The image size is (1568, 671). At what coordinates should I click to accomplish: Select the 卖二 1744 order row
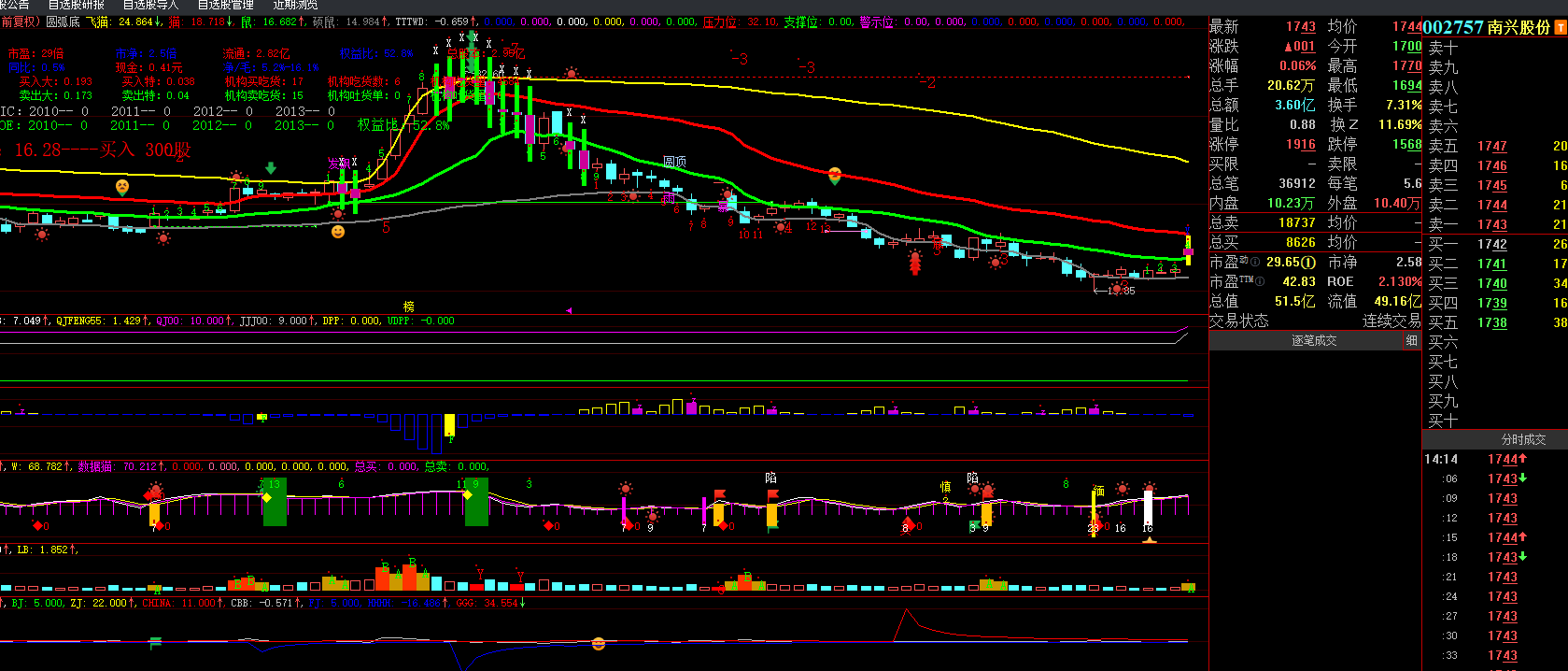1497,205
